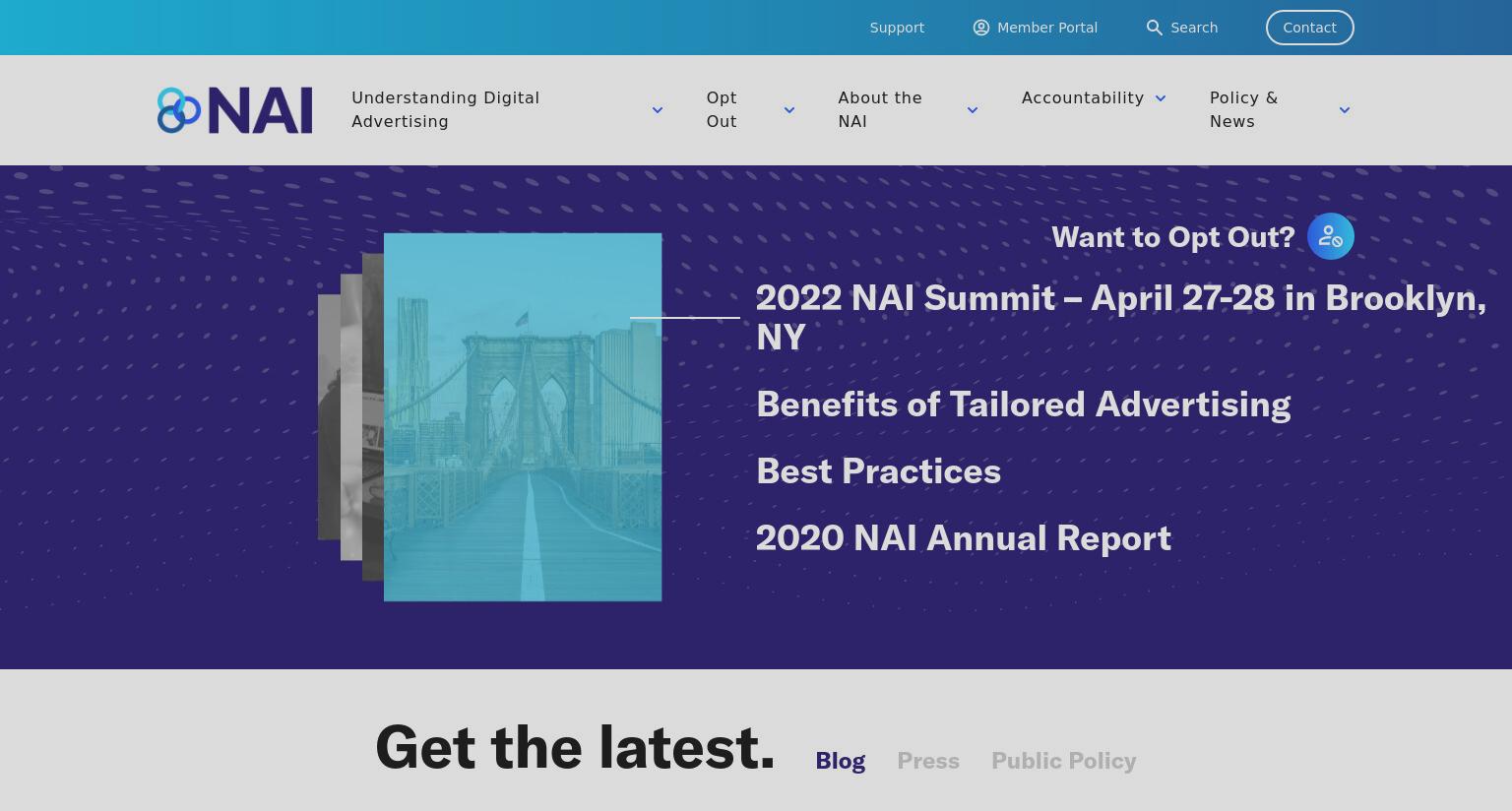
Task: Click Want to Opt Out? link
Action: (1173, 237)
